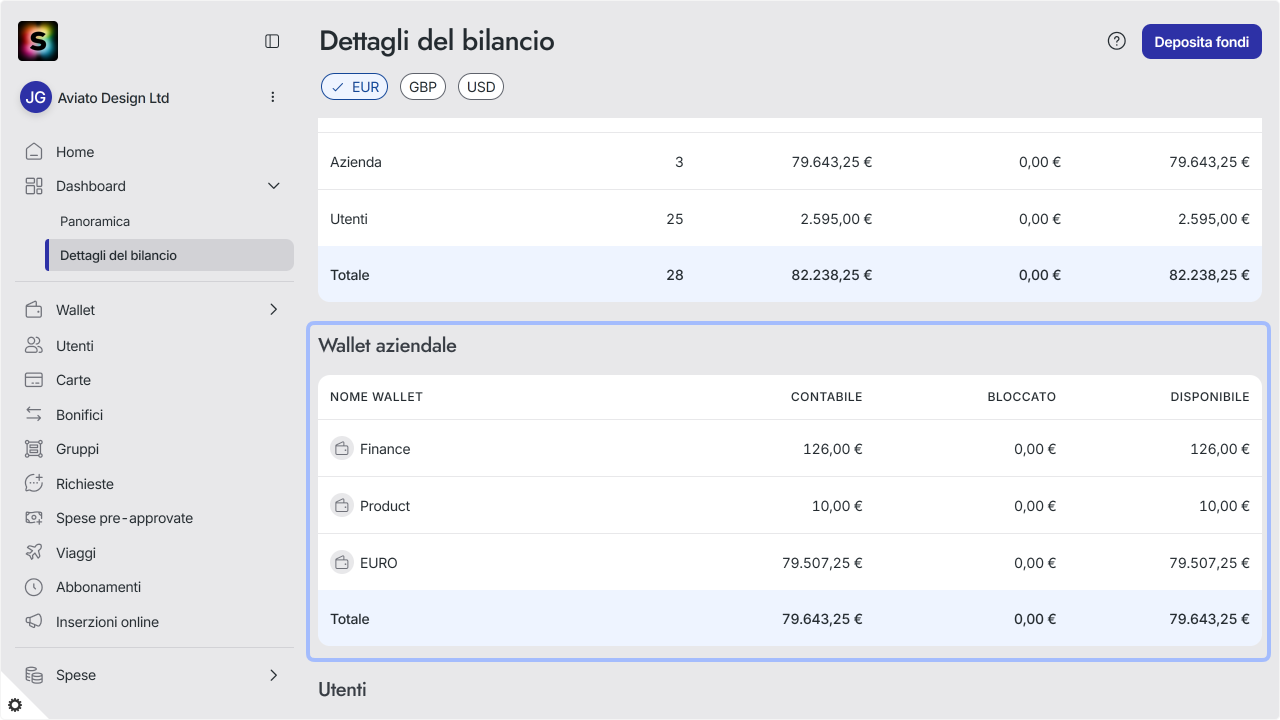Image resolution: width=1280 pixels, height=720 pixels.
Task: Expand the Wallet submenu chevron
Action: 274,310
